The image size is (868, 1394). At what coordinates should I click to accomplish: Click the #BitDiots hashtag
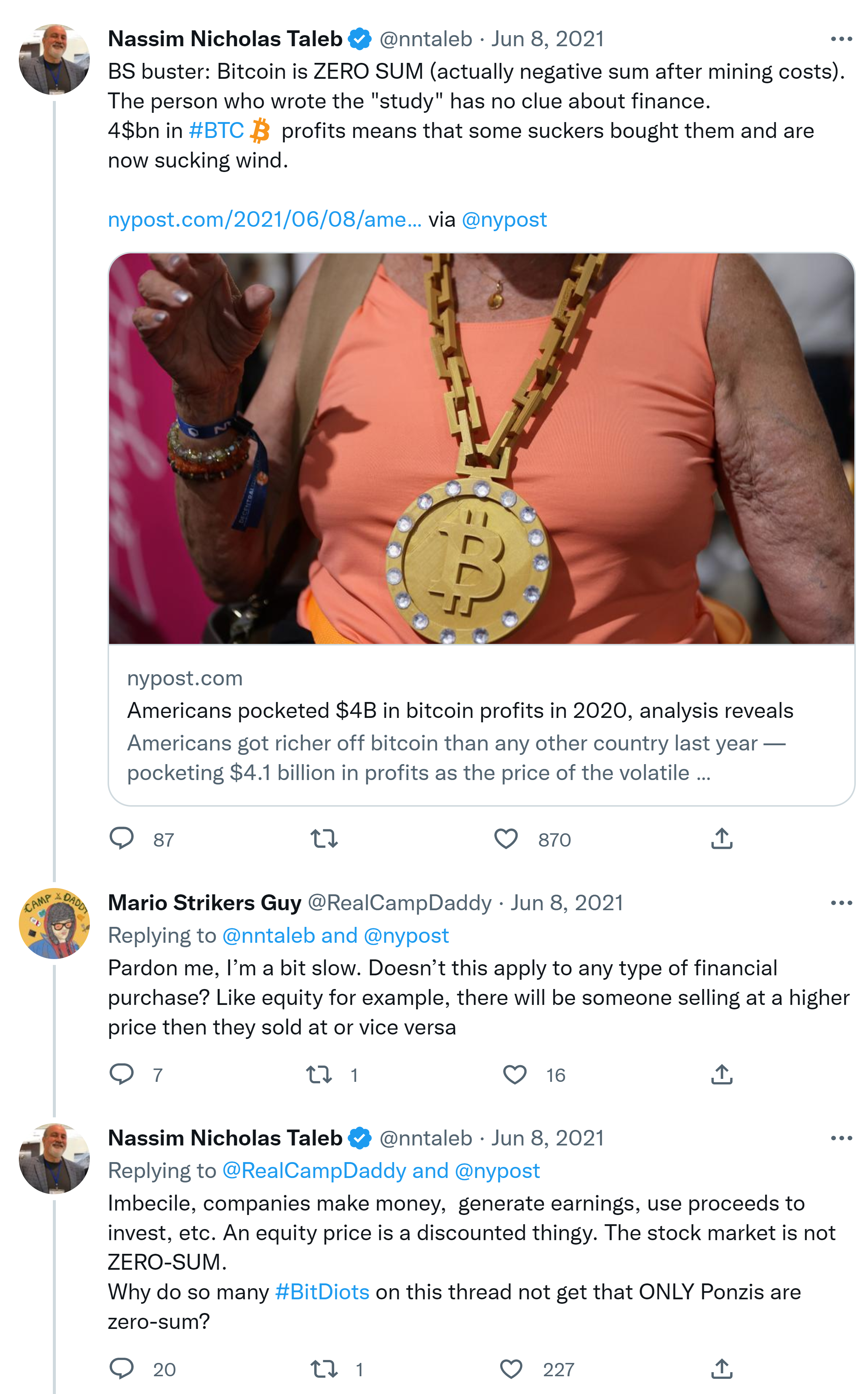point(322,1292)
